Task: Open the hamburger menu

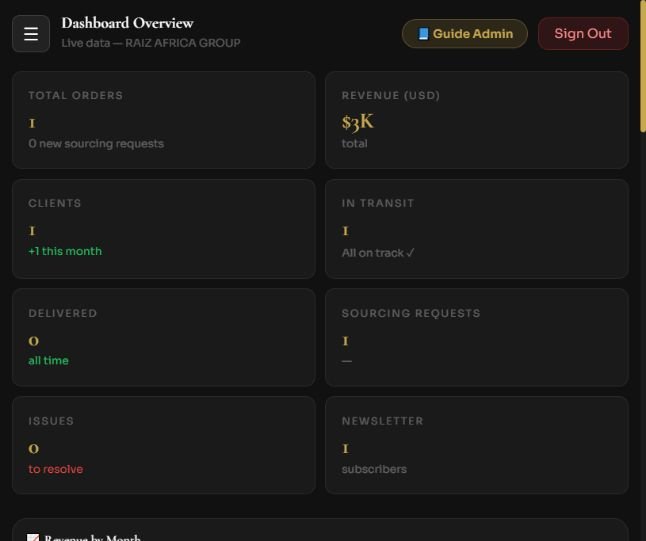Action: tap(31, 34)
